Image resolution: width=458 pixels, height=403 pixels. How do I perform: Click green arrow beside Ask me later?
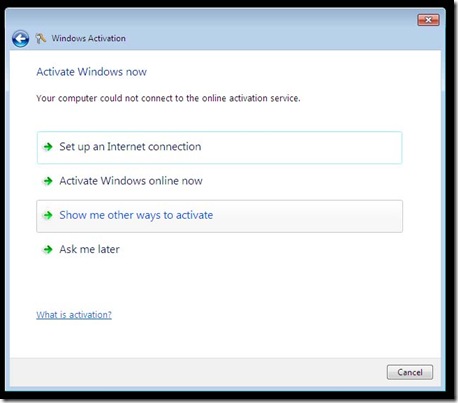pos(48,249)
